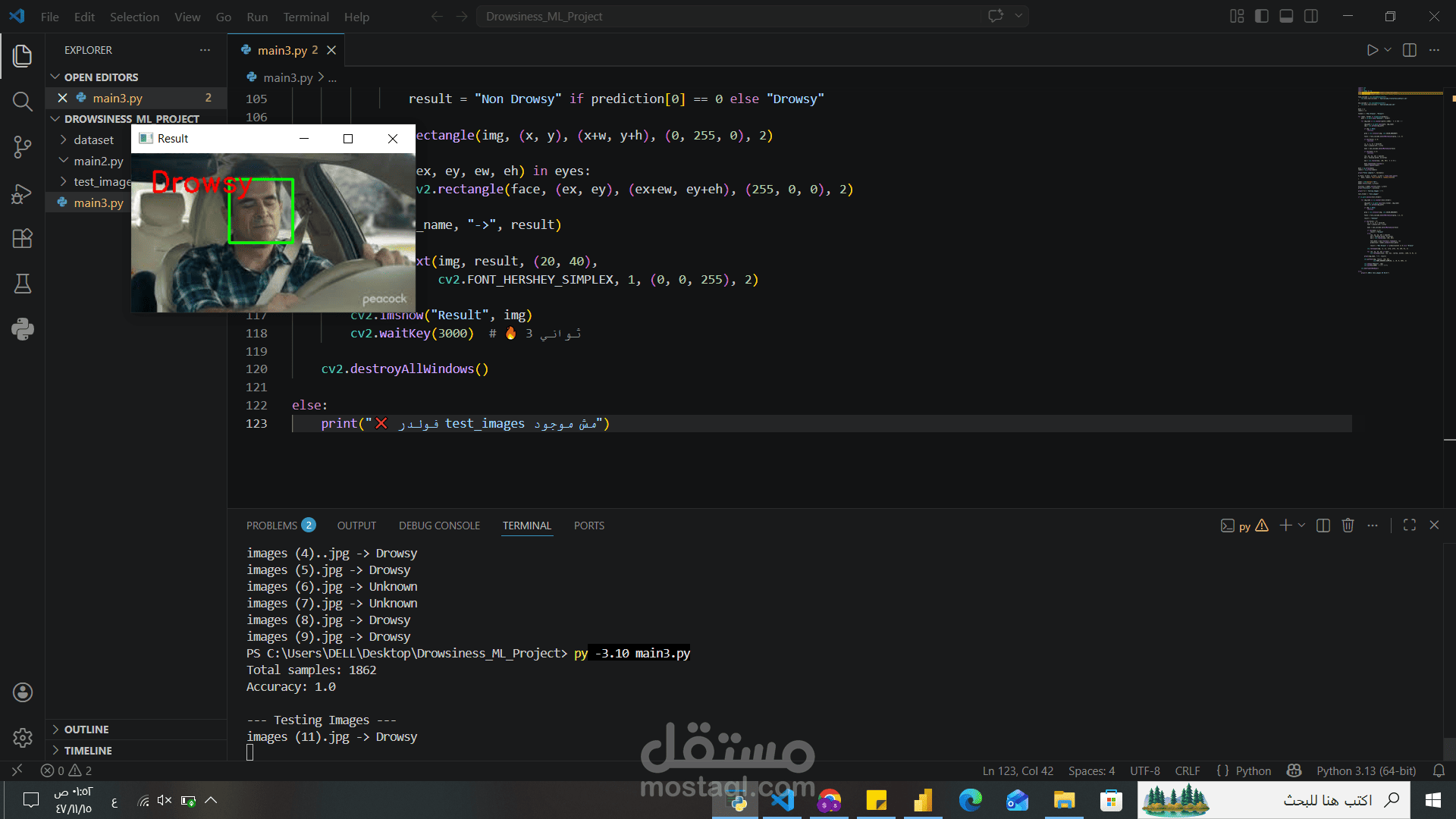Open errors and warnings count in status bar
The image size is (1456, 819).
tap(66, 770)
